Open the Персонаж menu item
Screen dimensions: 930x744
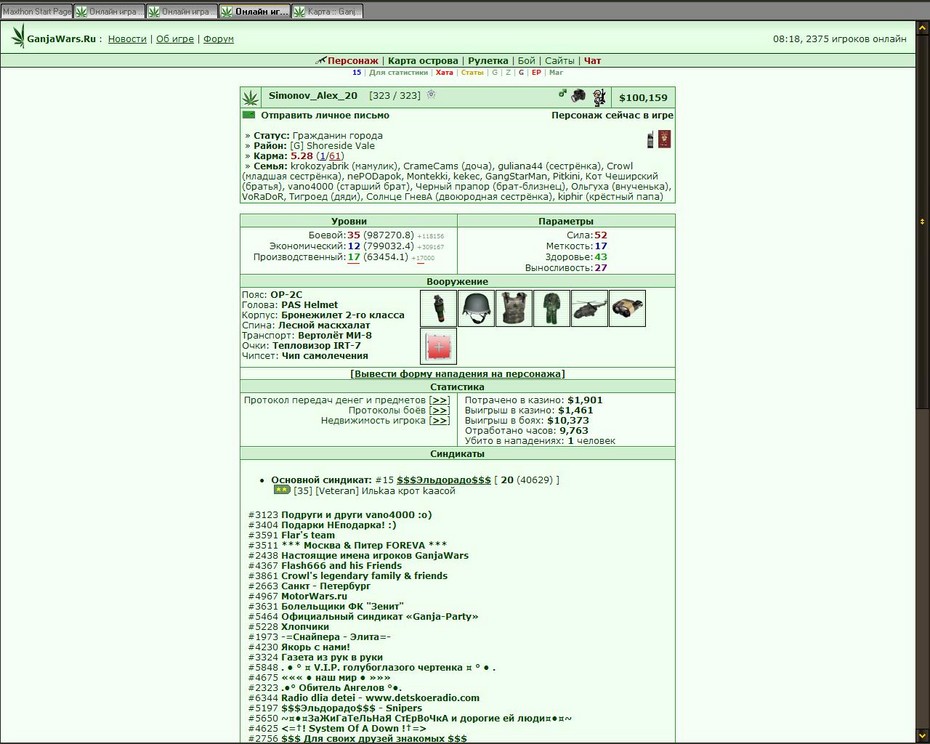(x=352, y=61)
